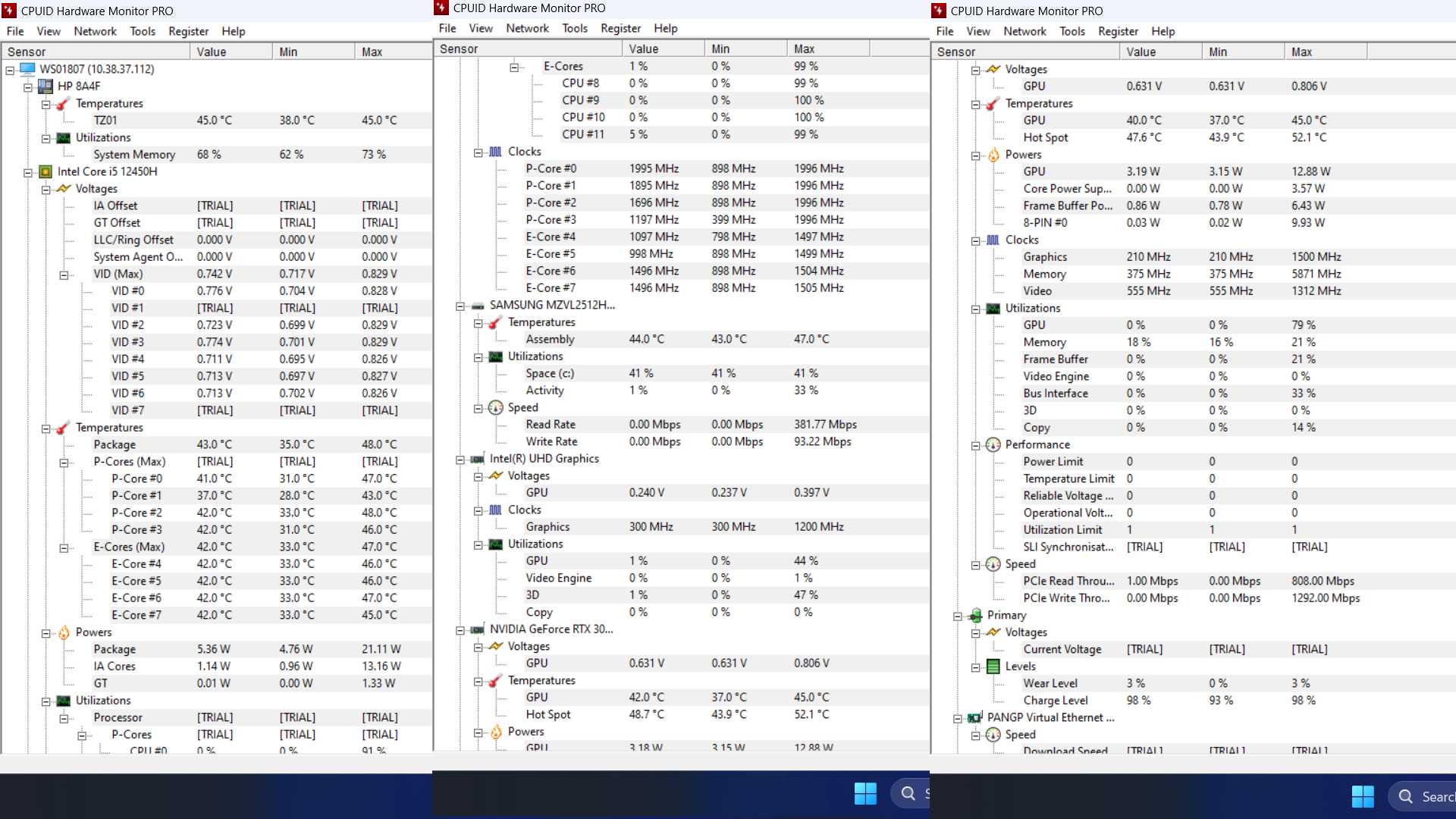Select the Voltages lightning icon under Intel Core i5
The height and width of the screenshot is (819, 1456).
pyautogui.click(x=64, y=189)
